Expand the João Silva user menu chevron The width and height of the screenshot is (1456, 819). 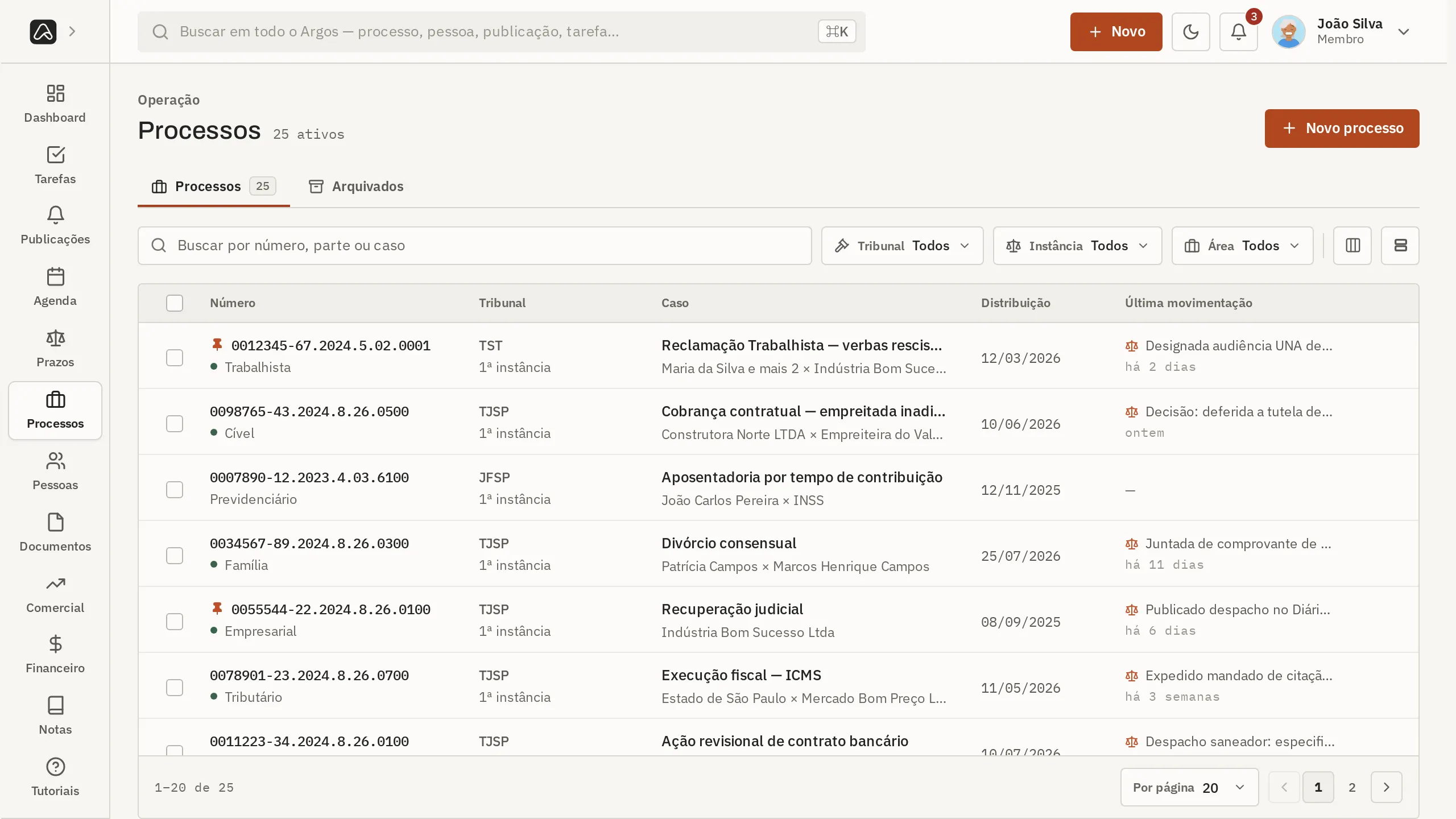pyautogui.click(x=1404, y=32)
